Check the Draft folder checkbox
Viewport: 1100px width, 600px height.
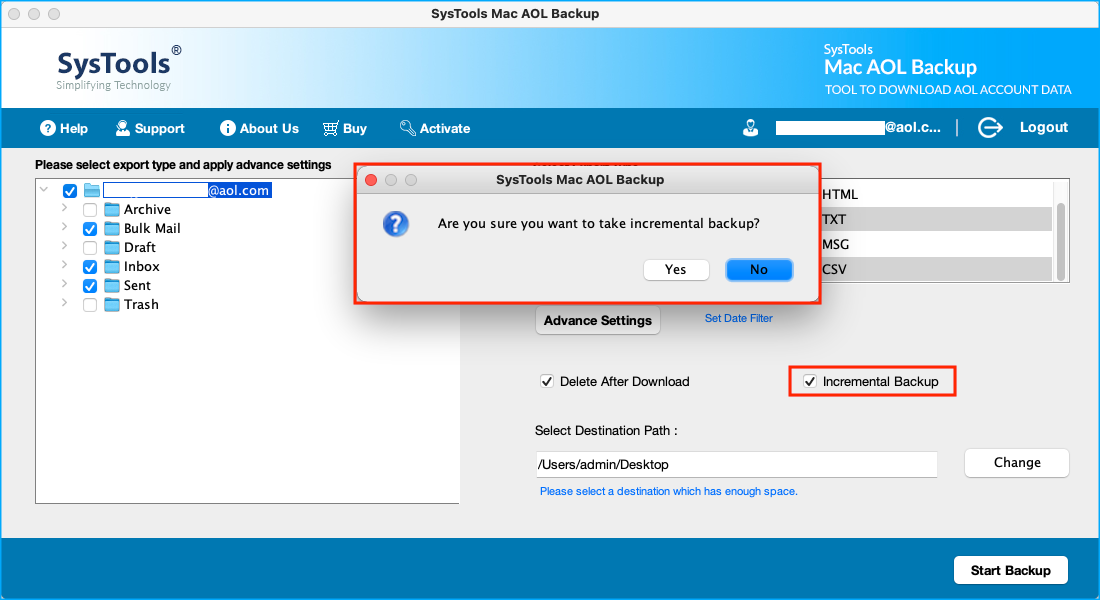click(x=90, y=248)
